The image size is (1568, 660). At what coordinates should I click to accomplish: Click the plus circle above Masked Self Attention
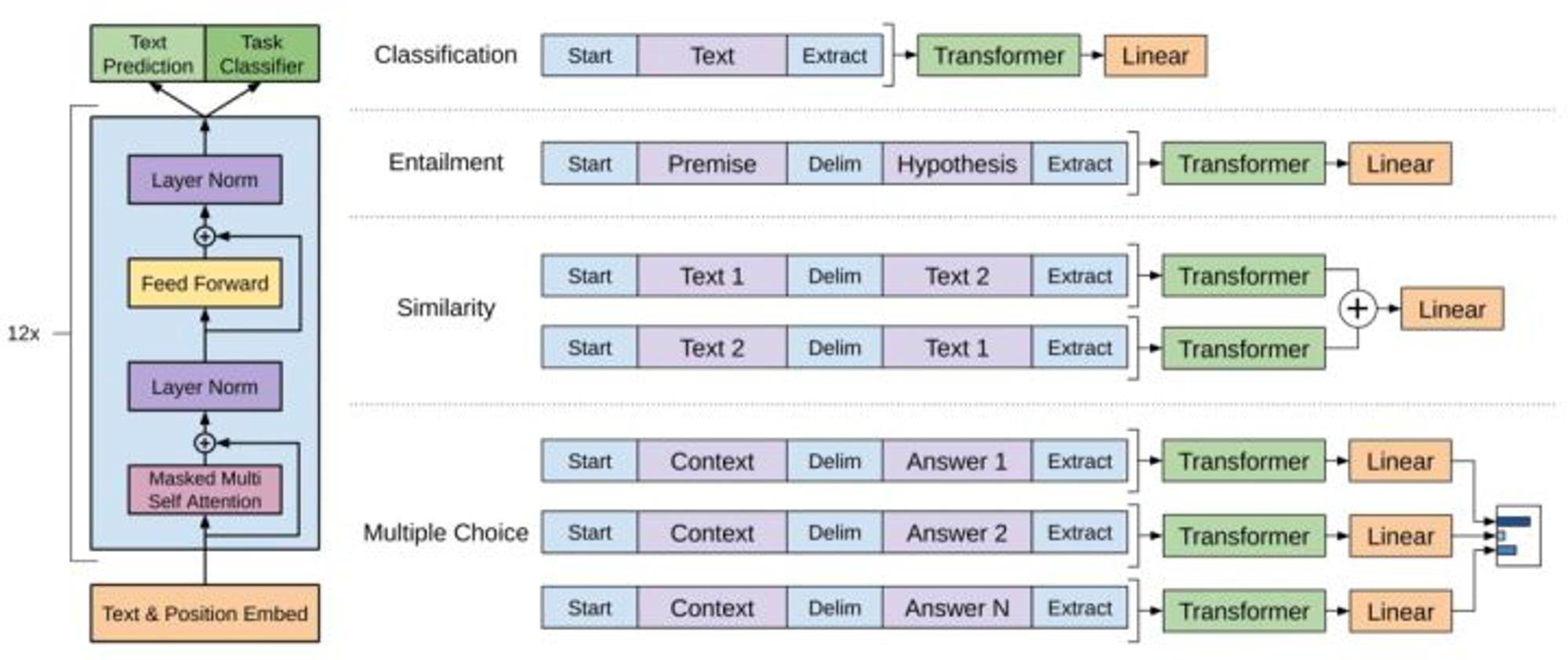(x=205, y=443)
